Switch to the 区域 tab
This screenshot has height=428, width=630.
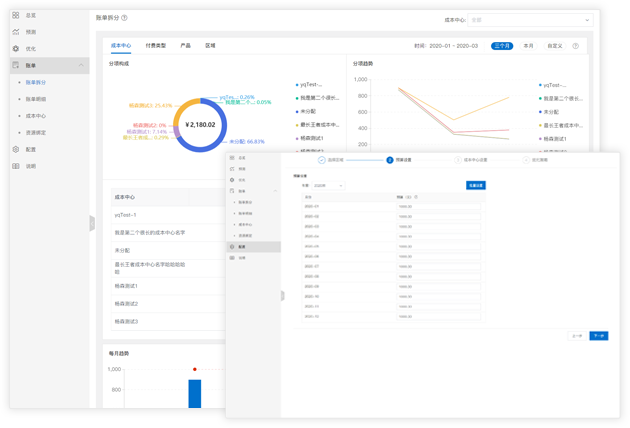[210, 45]
